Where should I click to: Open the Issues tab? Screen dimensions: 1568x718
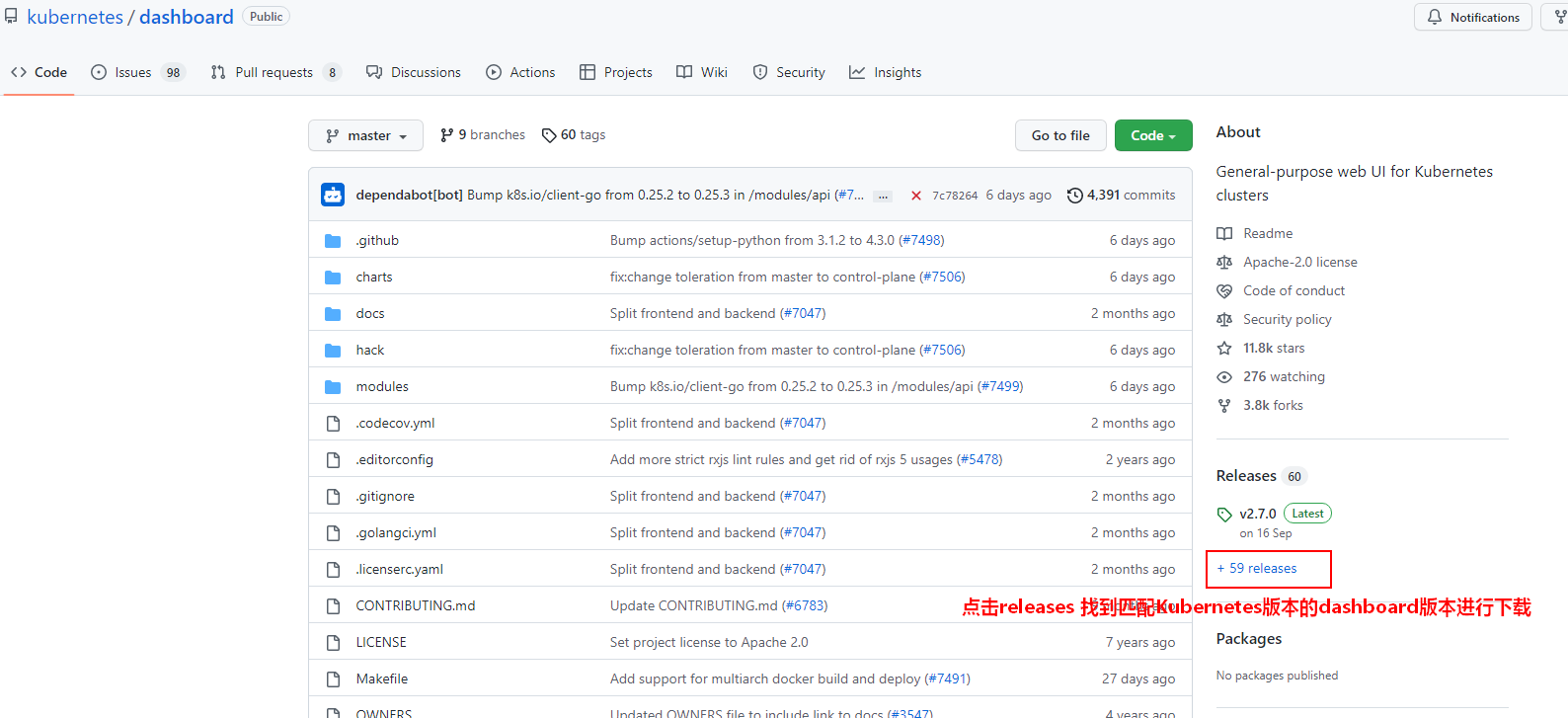(x=137, y=72)
